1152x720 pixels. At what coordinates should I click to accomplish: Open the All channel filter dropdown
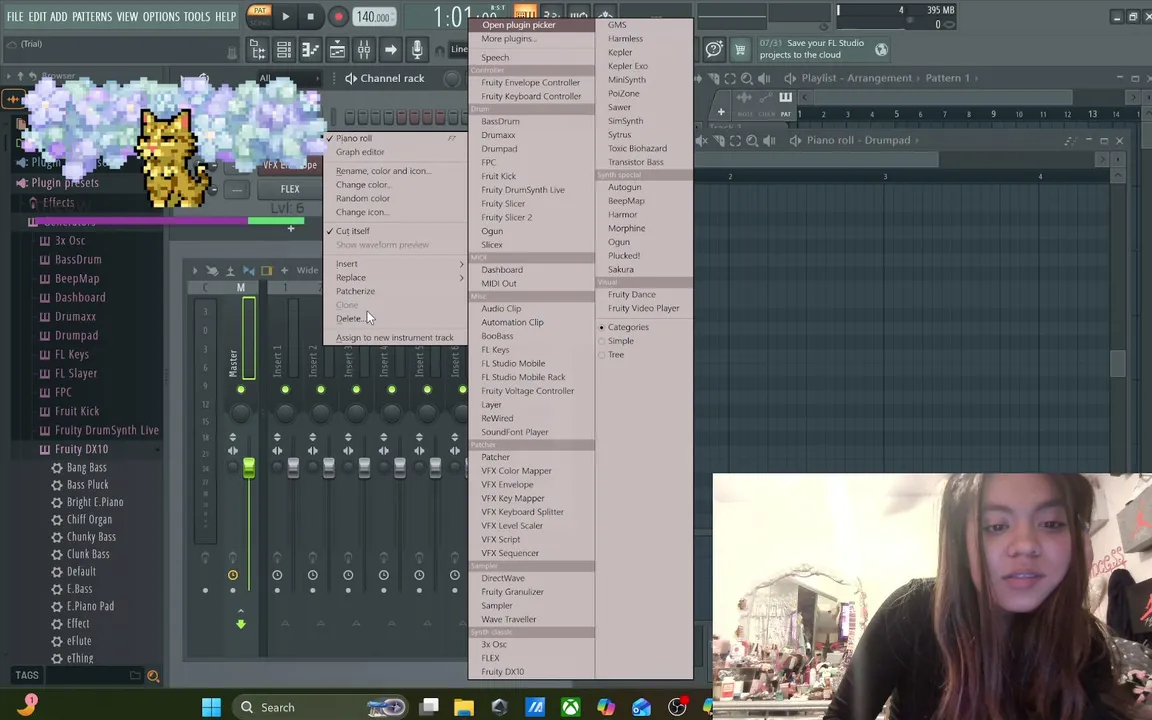[x=289, y=78]
